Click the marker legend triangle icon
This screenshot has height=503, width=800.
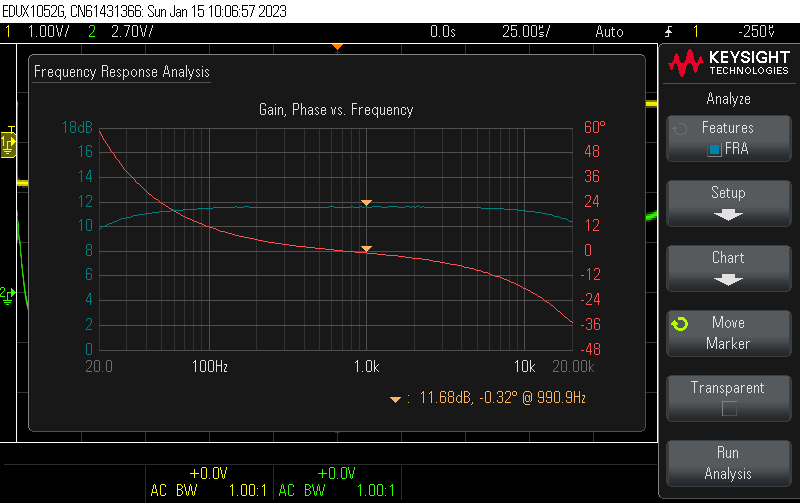pyautogui.click(x=395, y=399)
